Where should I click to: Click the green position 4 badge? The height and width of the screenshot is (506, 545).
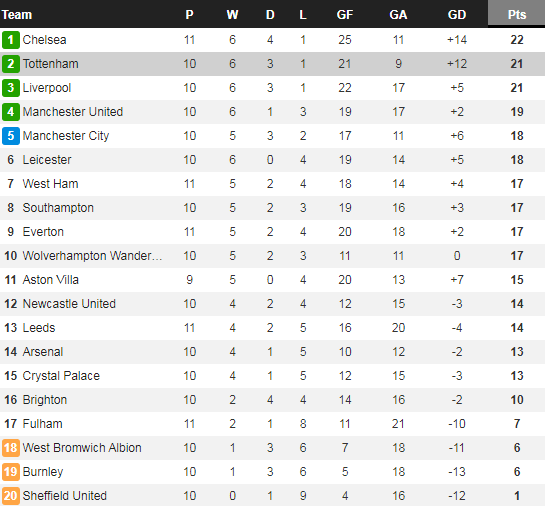10,112
